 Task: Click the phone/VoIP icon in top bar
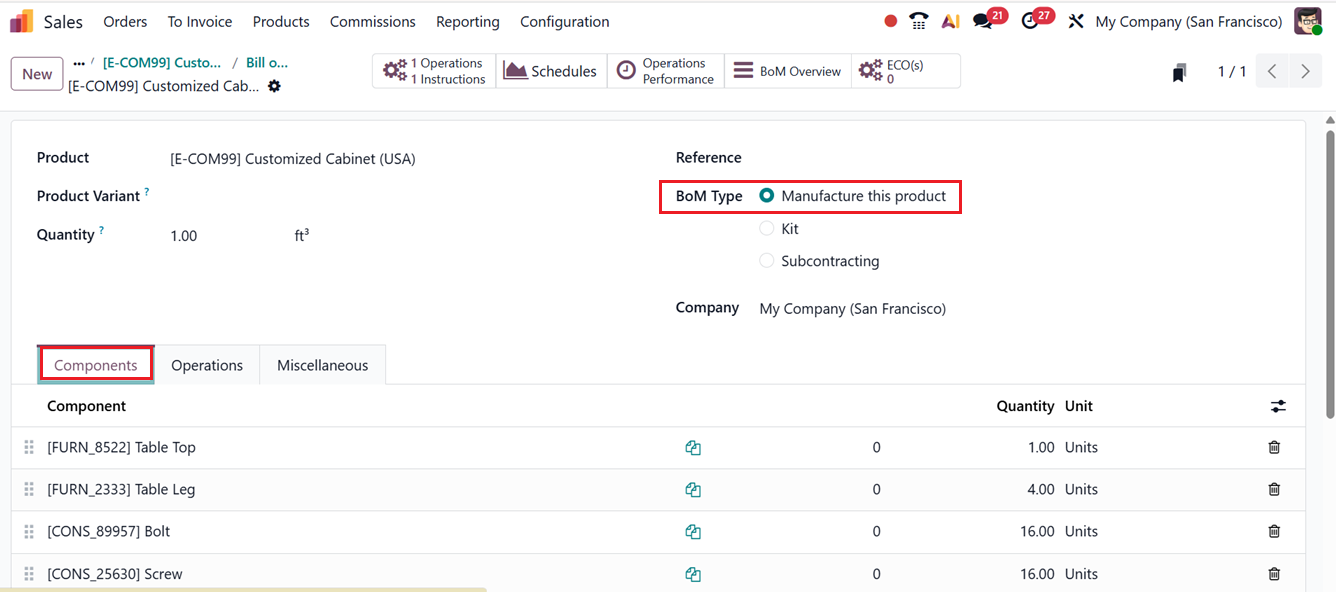(x=919, y=21)
